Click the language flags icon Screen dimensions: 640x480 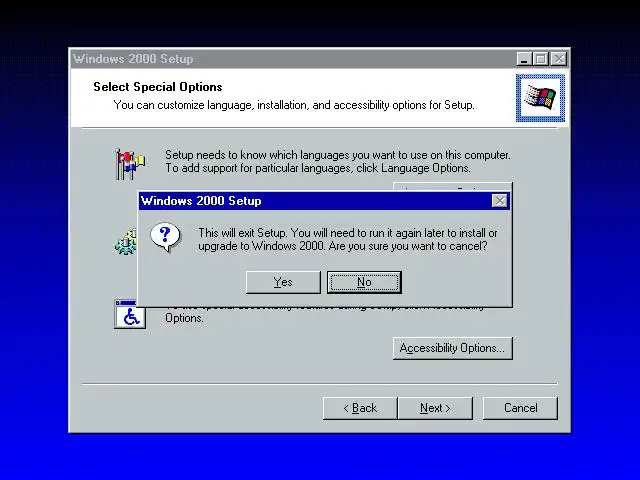click(129, 164)
